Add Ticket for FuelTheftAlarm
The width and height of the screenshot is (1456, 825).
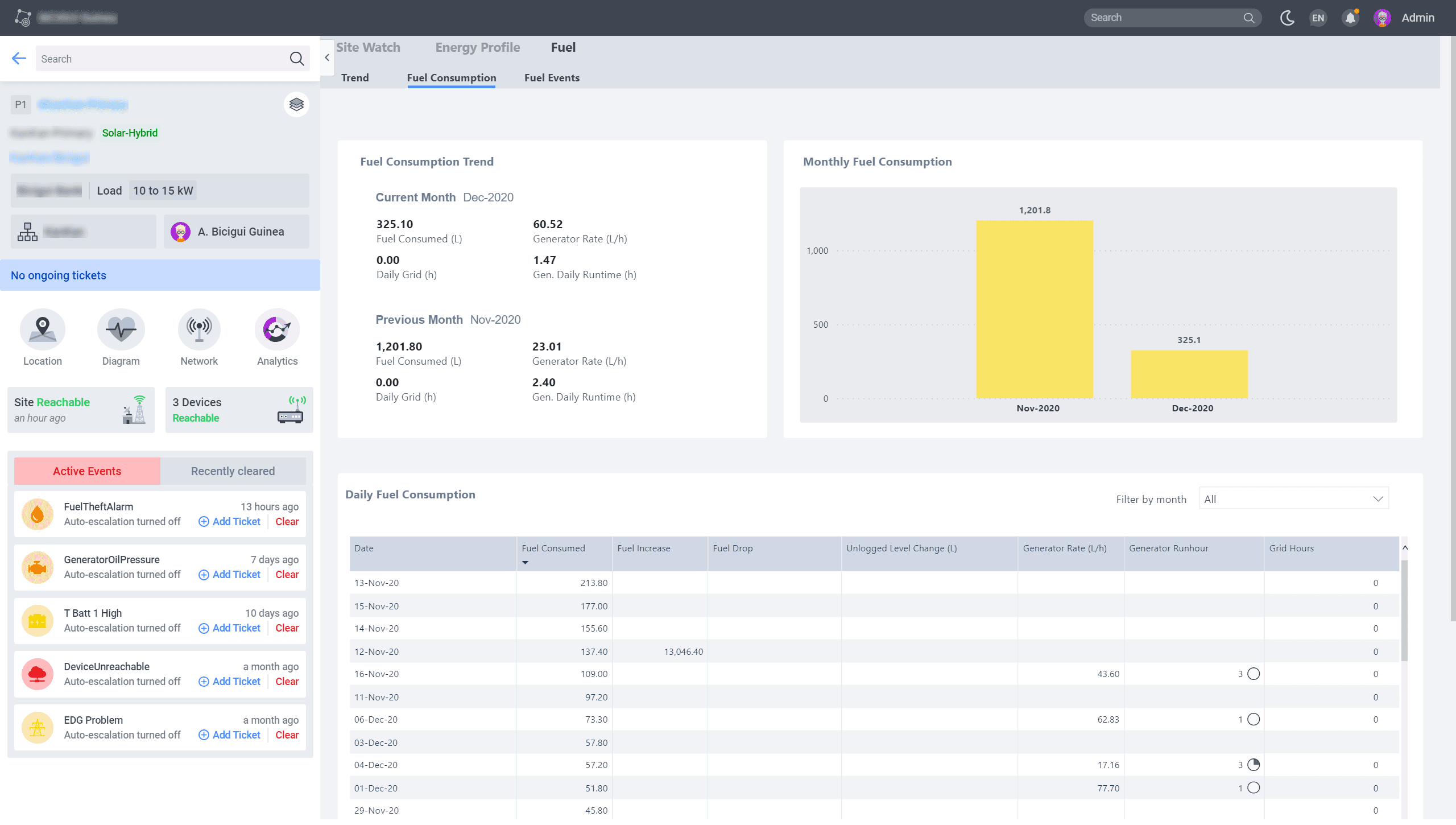tap(229, 522)
